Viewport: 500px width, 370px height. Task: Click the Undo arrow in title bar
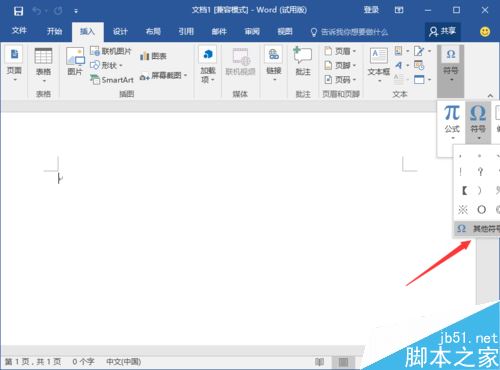[x=37, y=11]
